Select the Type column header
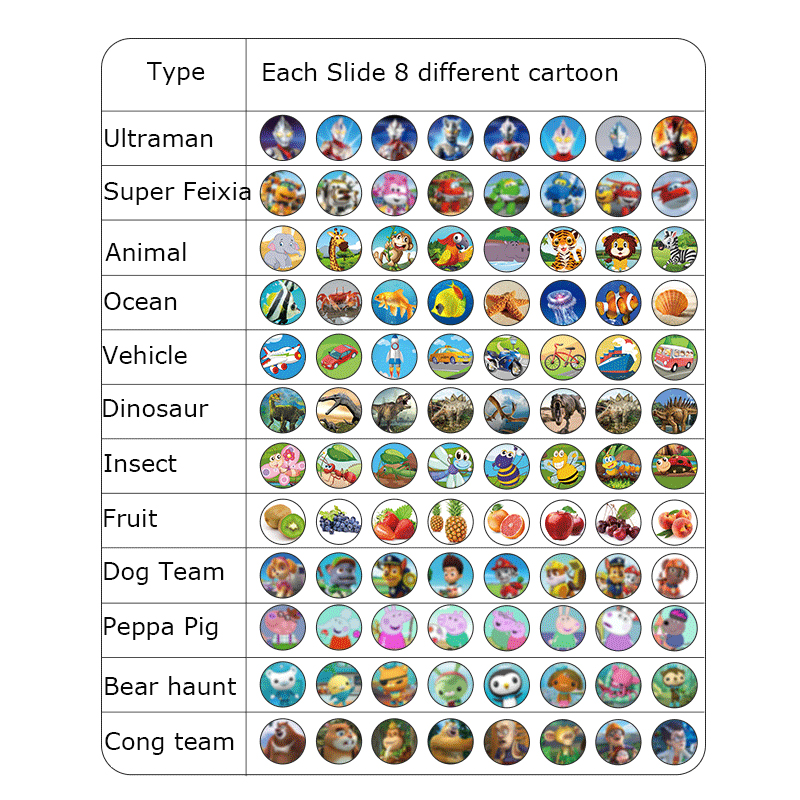Image resolution: width=800 pixels, height=800 pixels. 175,73
